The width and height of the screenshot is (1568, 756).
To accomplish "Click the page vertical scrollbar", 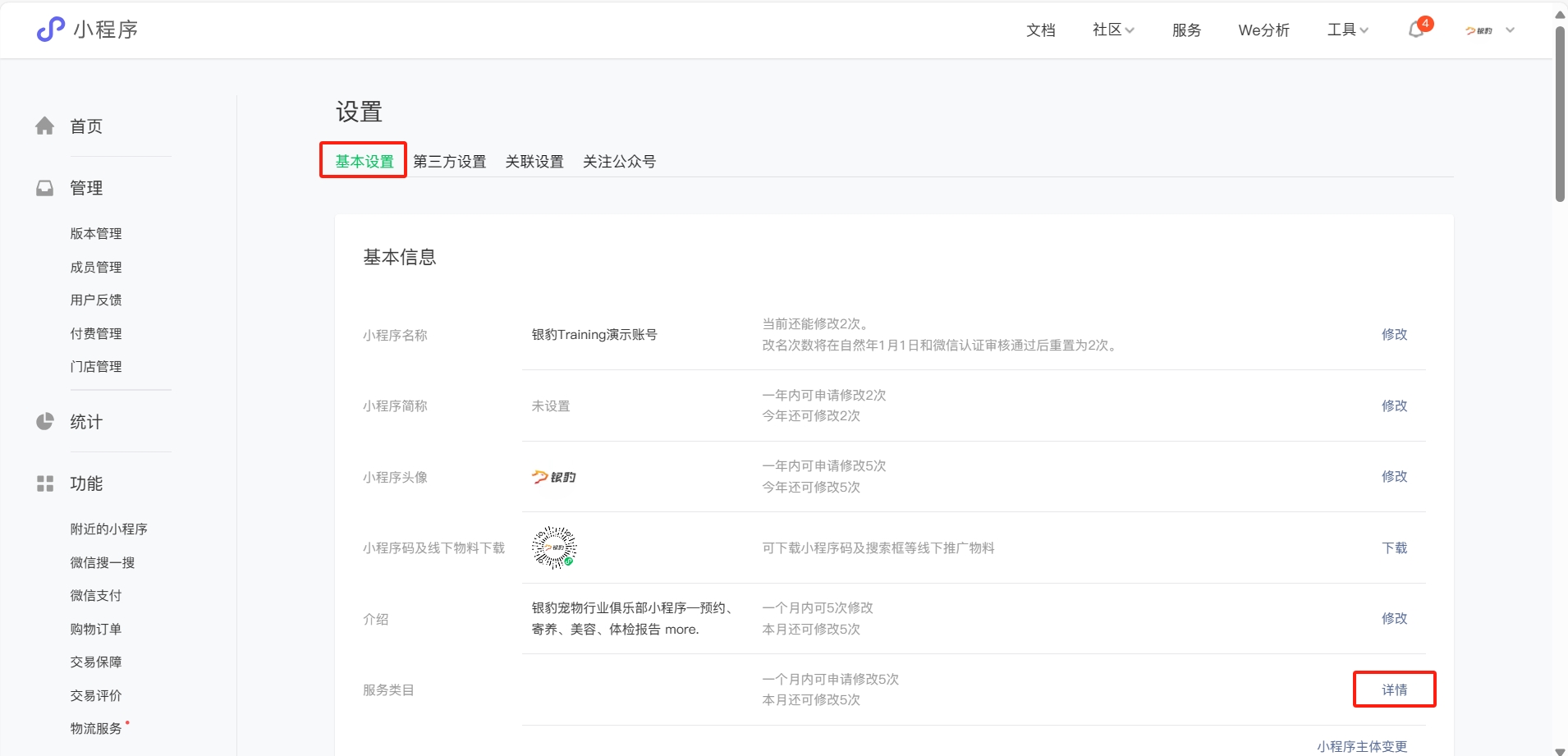I will pyautogui.click(x=1560, y=115).
